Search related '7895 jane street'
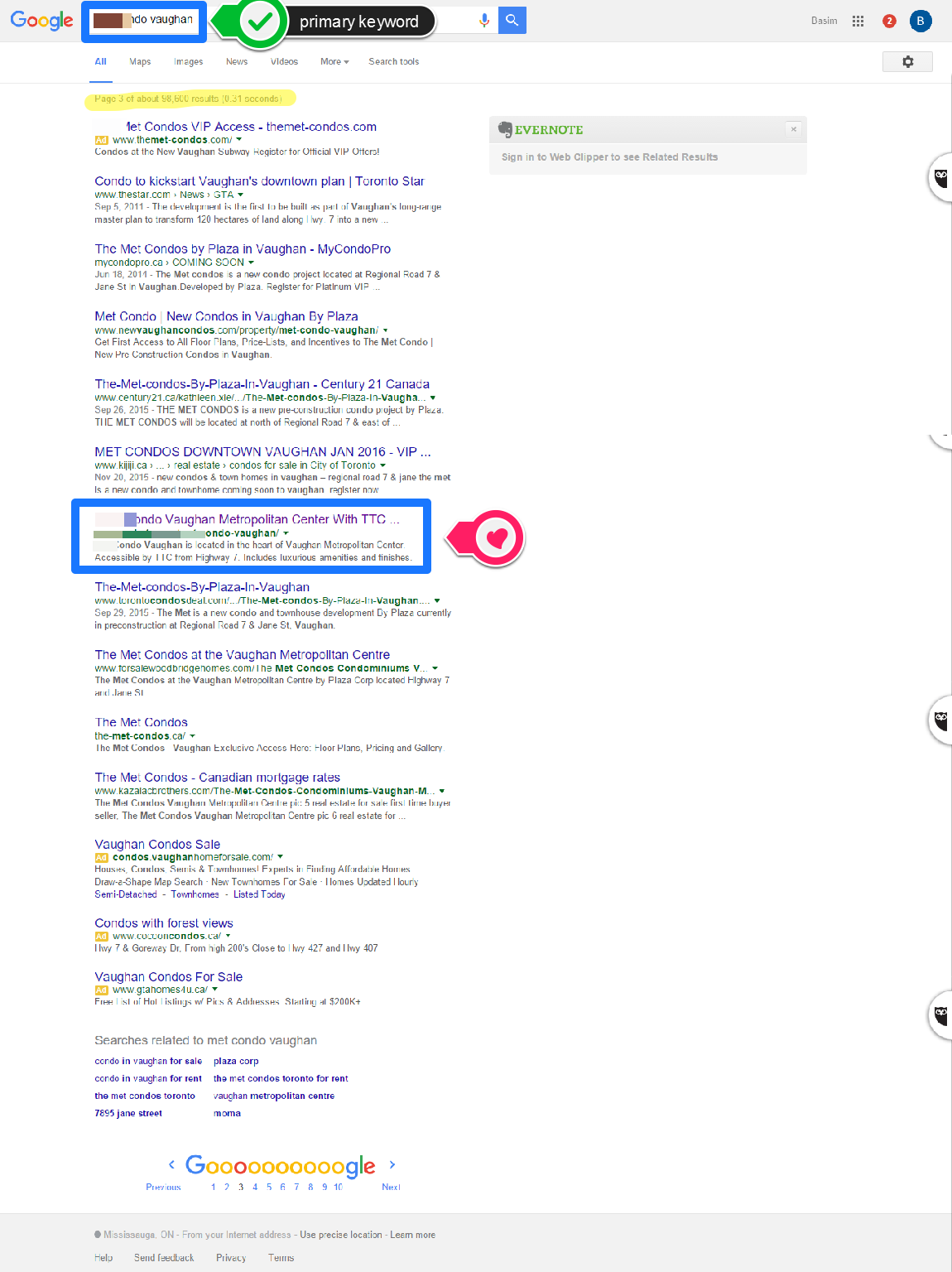The height and width of the screenshot is (1272, 952). [x=128, y=1113]
